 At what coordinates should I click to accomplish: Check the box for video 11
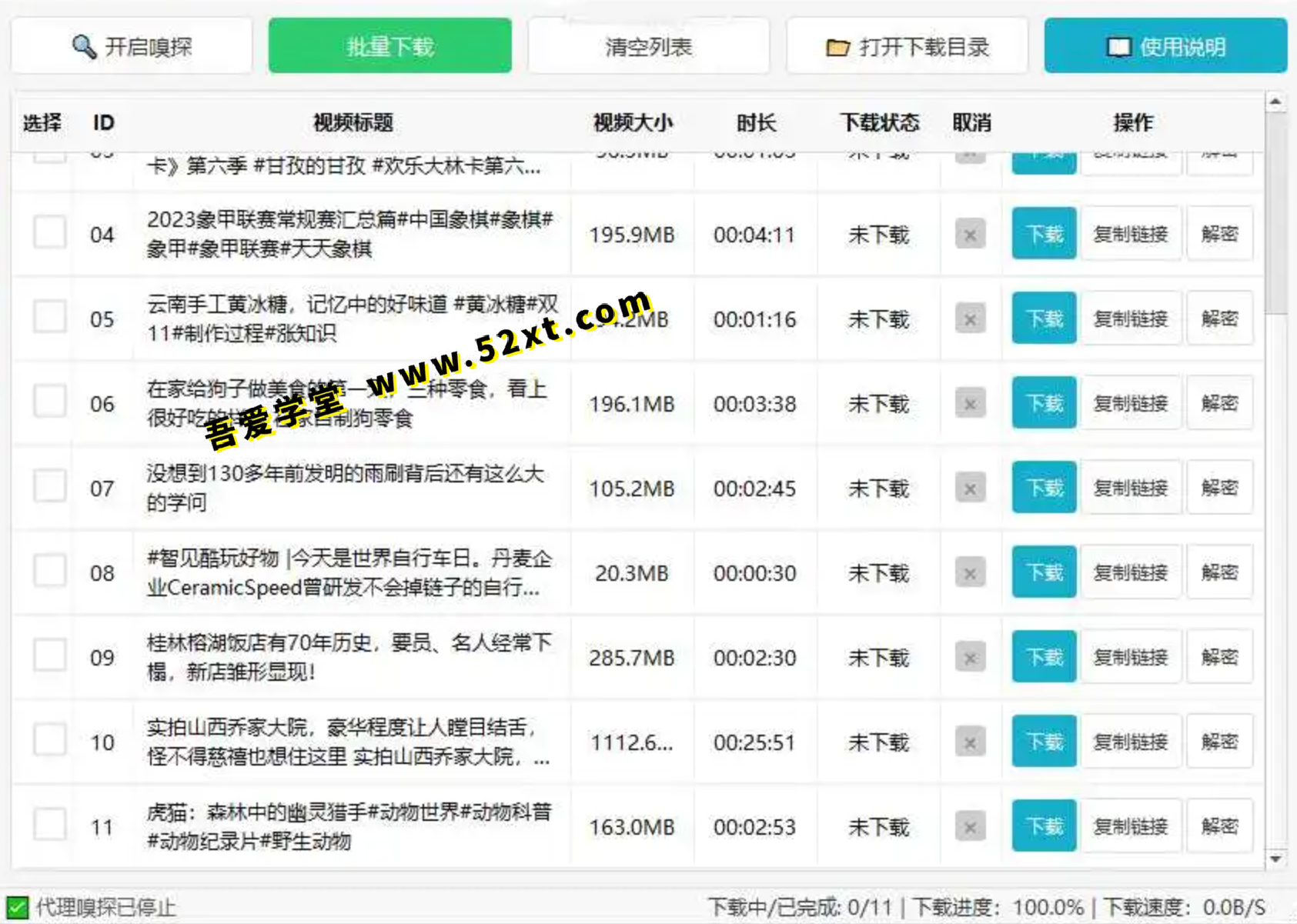pyautogui.click(x=50, y=826)
